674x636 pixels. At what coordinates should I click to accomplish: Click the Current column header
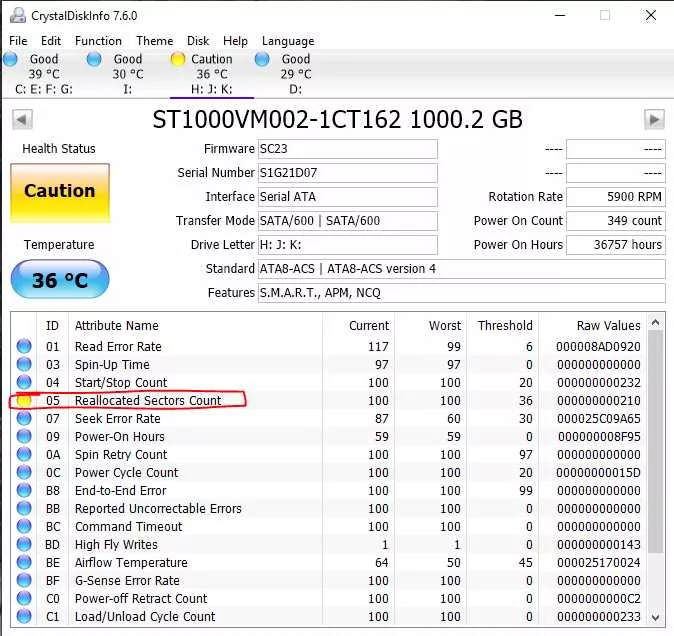pyautogui.click(x=369, y=326)
